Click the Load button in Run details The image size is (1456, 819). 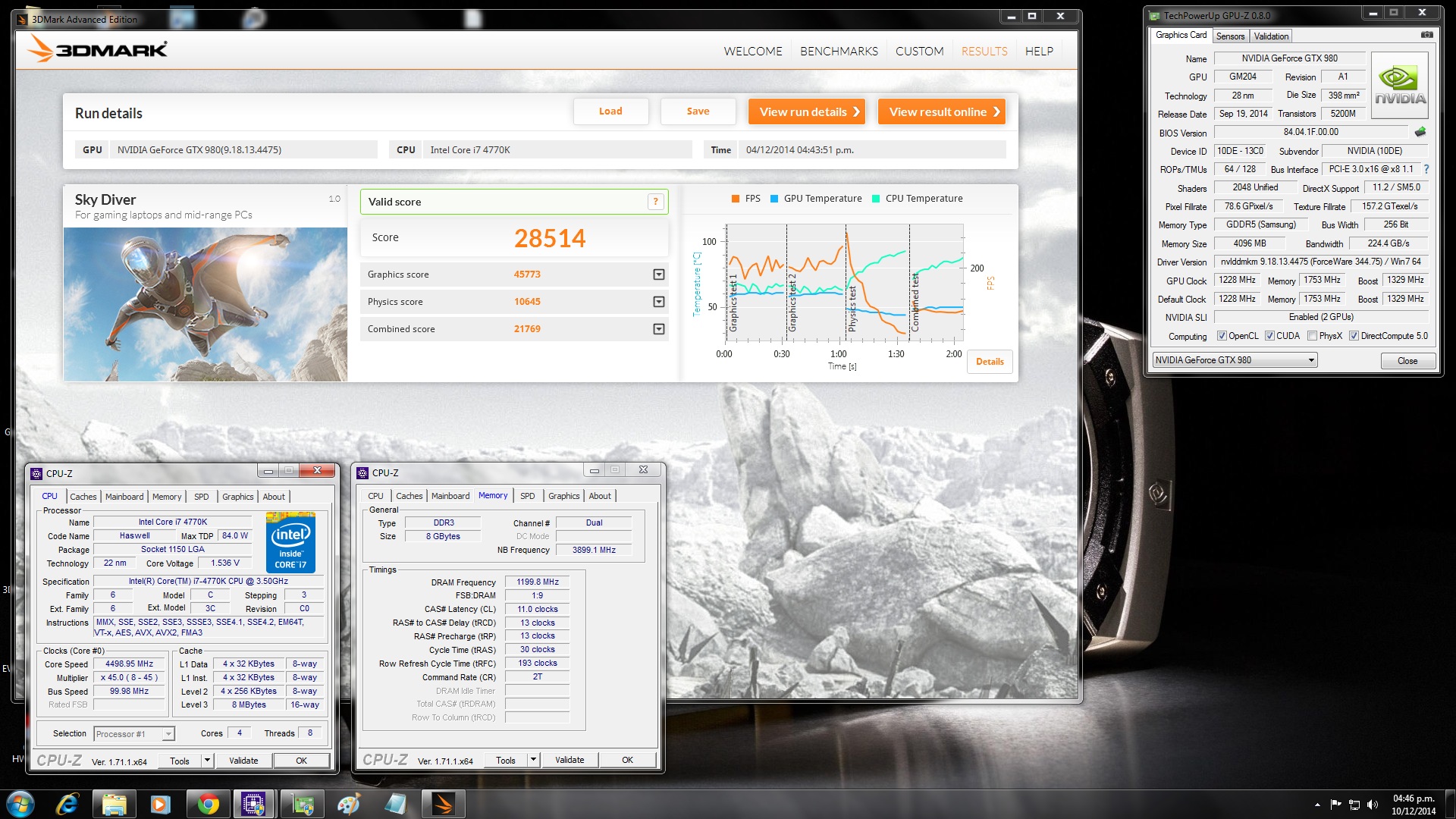coord(610,111)
